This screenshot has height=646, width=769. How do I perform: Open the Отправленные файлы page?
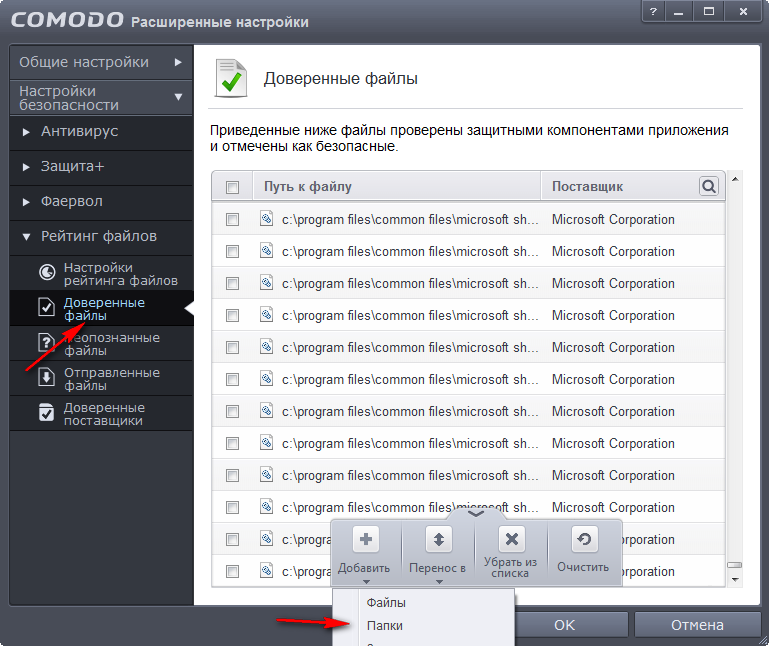(101, 379)
